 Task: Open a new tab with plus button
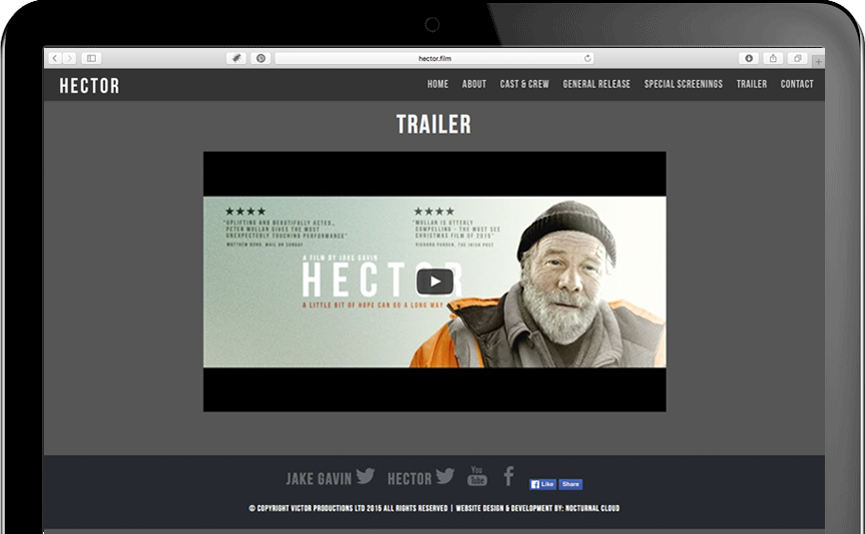pyautogui.click(x=819, y=62)
